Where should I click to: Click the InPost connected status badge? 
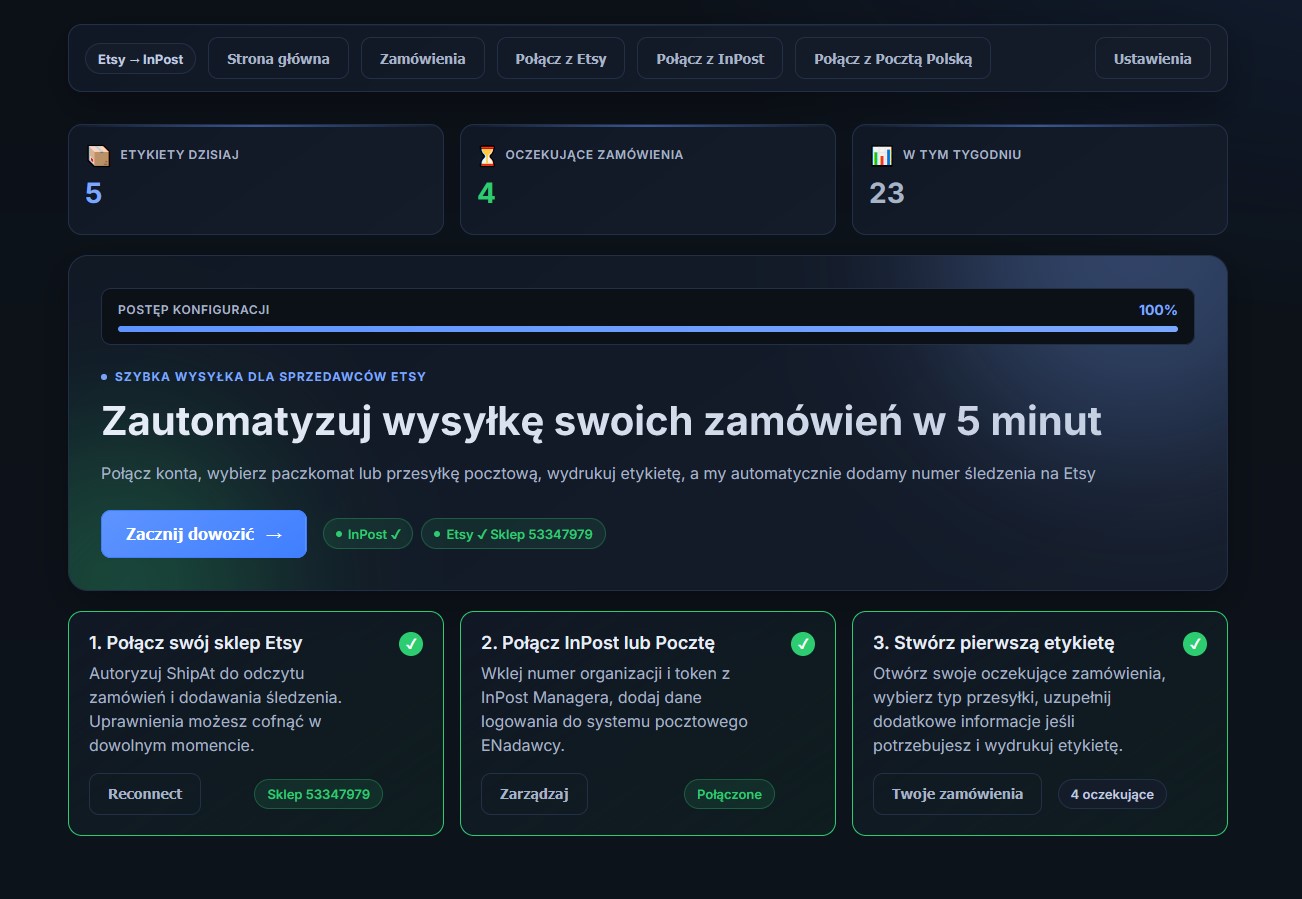click(x=367, y=534)
